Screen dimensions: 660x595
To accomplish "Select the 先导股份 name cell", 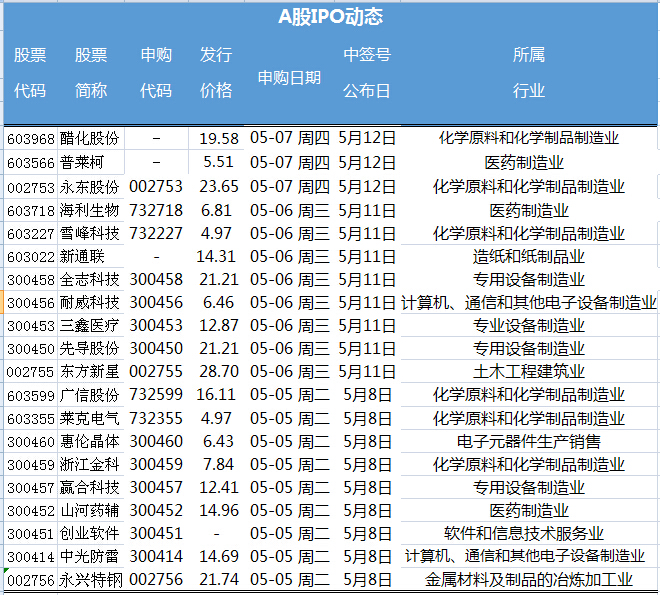I will (x=90, y=348).
